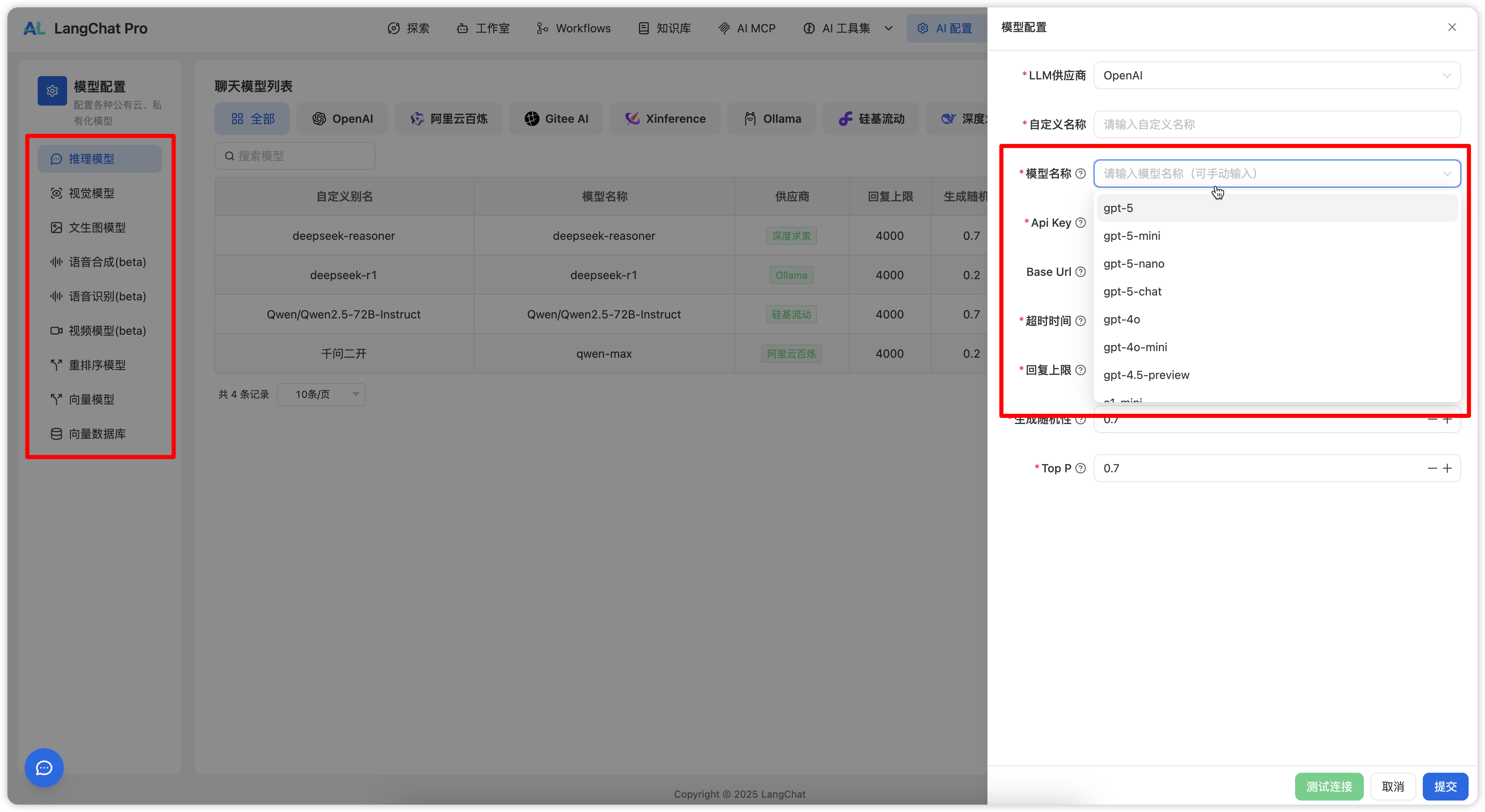Switch to the Ollama provider tab
1485x812 pixels.
click(772, 119)
